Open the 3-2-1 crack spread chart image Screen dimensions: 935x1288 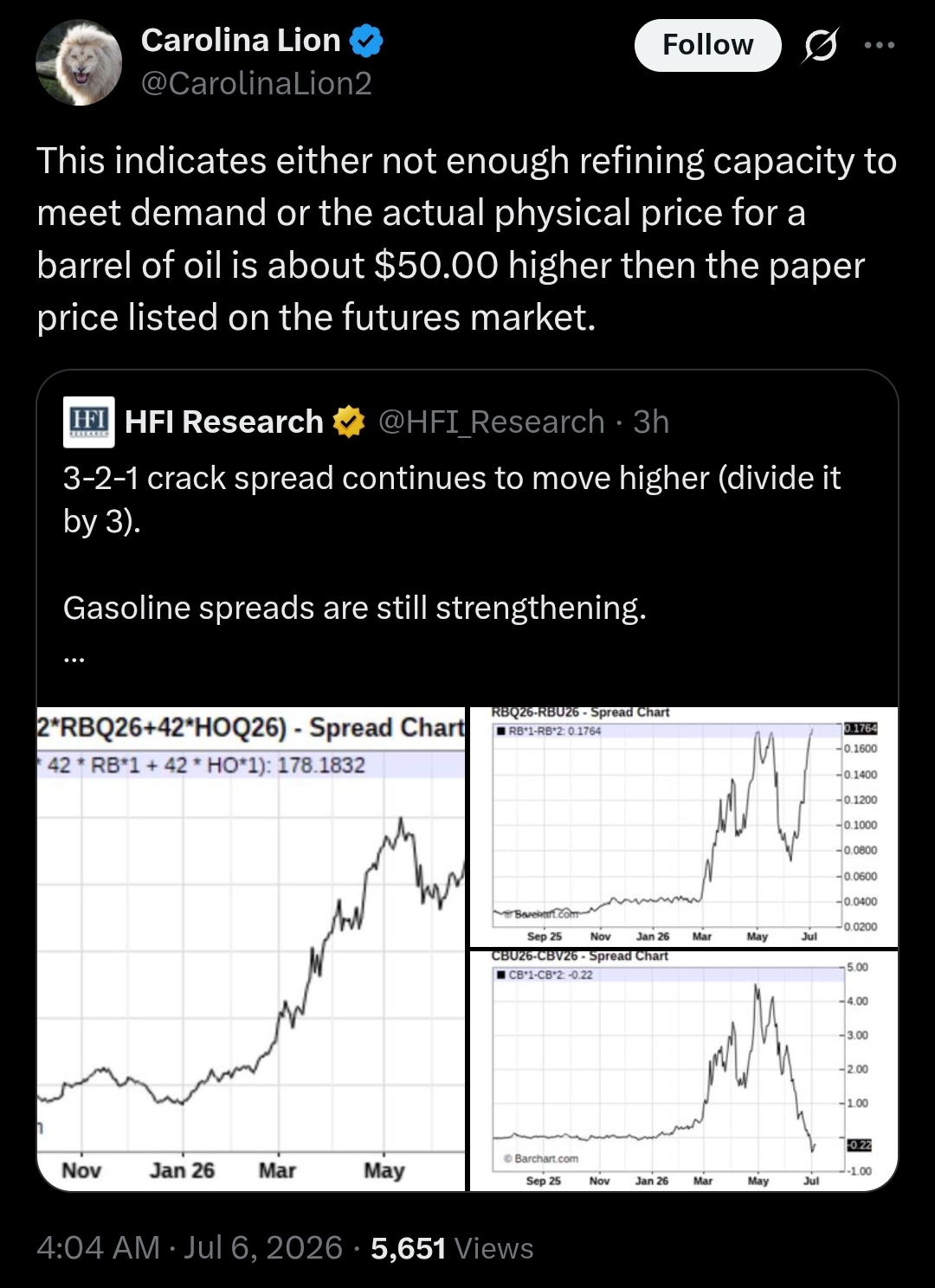(251, 949)
